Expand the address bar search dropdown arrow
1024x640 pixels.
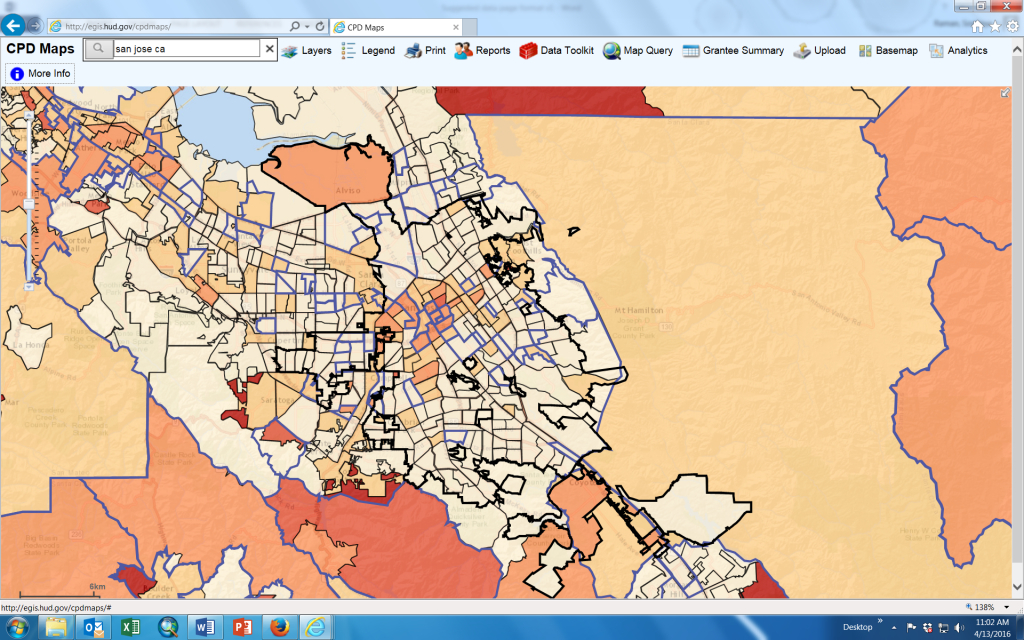[x=307, y=26]
